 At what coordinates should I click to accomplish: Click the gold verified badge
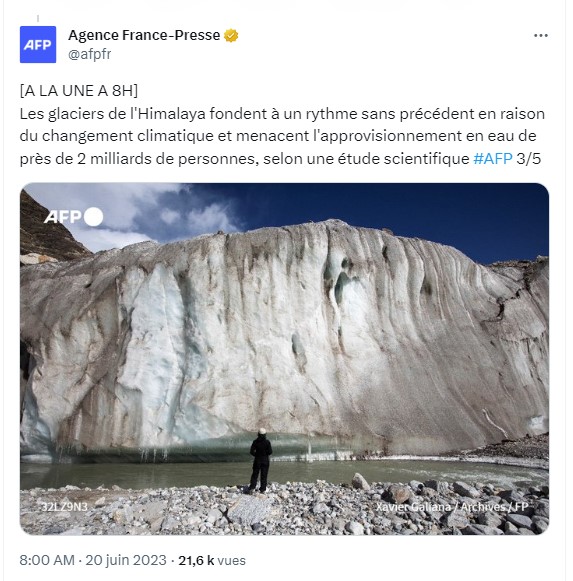coord(231,36)
